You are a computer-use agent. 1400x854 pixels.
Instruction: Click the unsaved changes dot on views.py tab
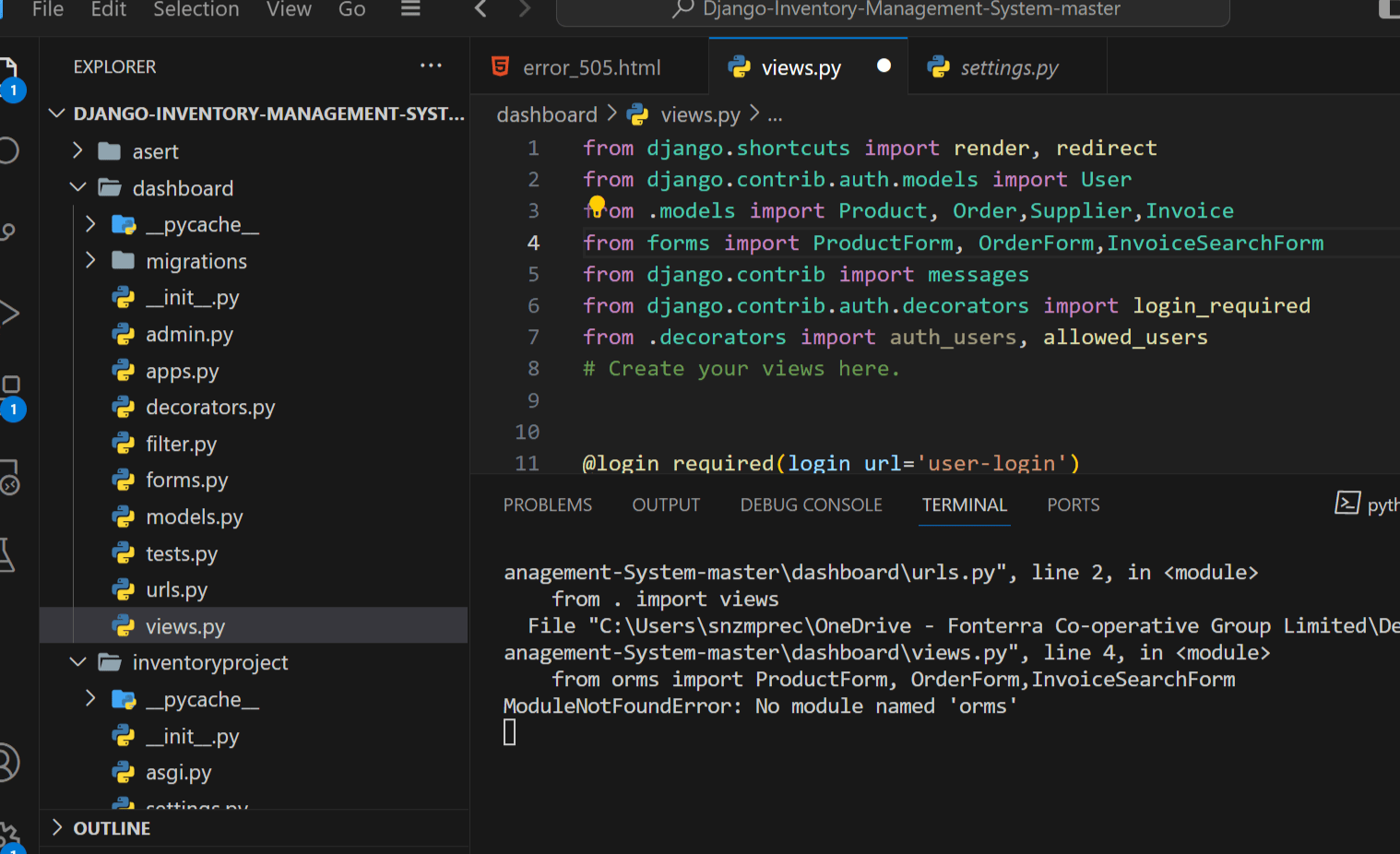884,65
